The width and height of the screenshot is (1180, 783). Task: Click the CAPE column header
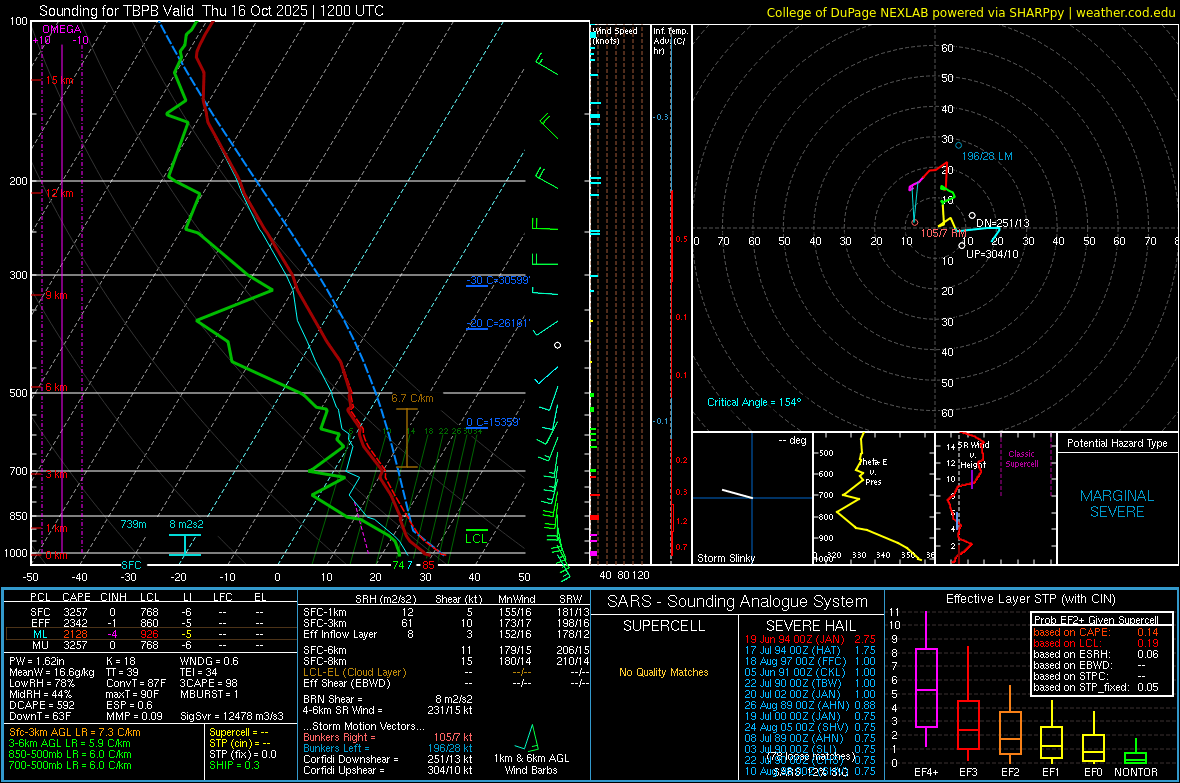[76, 597]
